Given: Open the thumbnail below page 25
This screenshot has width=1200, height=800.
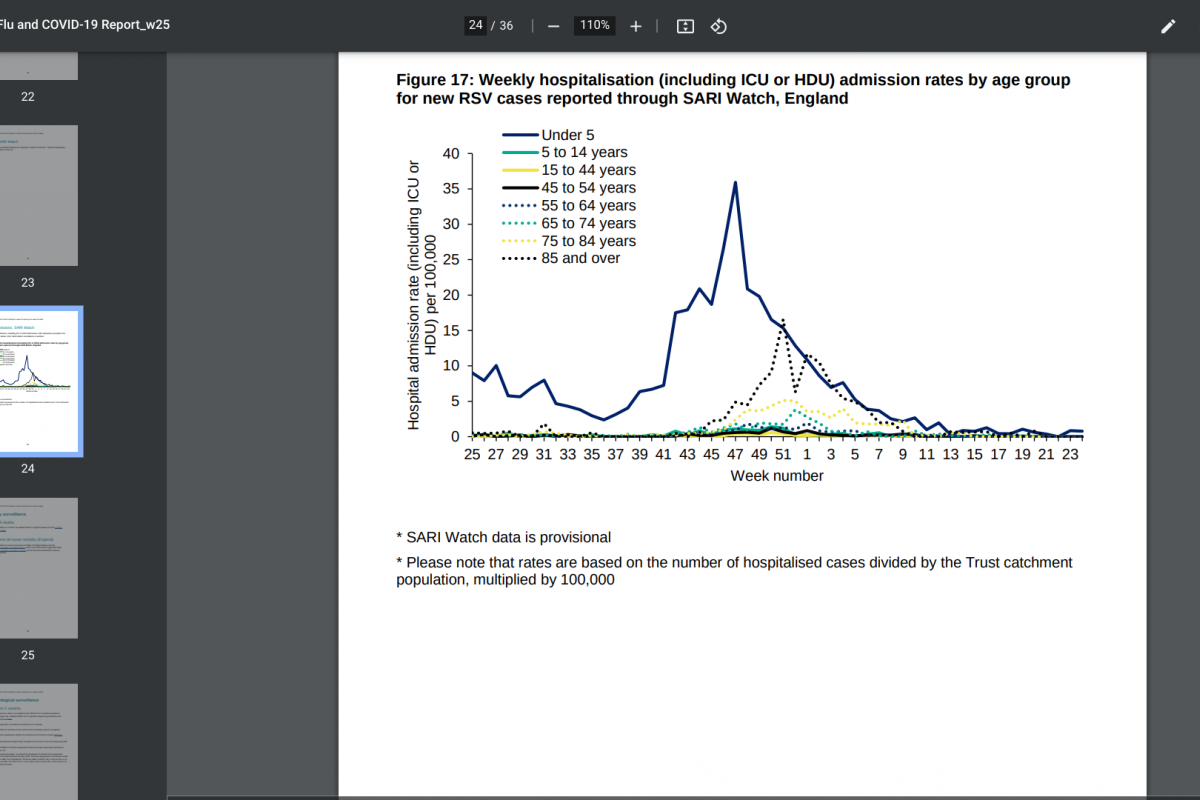Looking at the screenshot, I should (38, 740).
